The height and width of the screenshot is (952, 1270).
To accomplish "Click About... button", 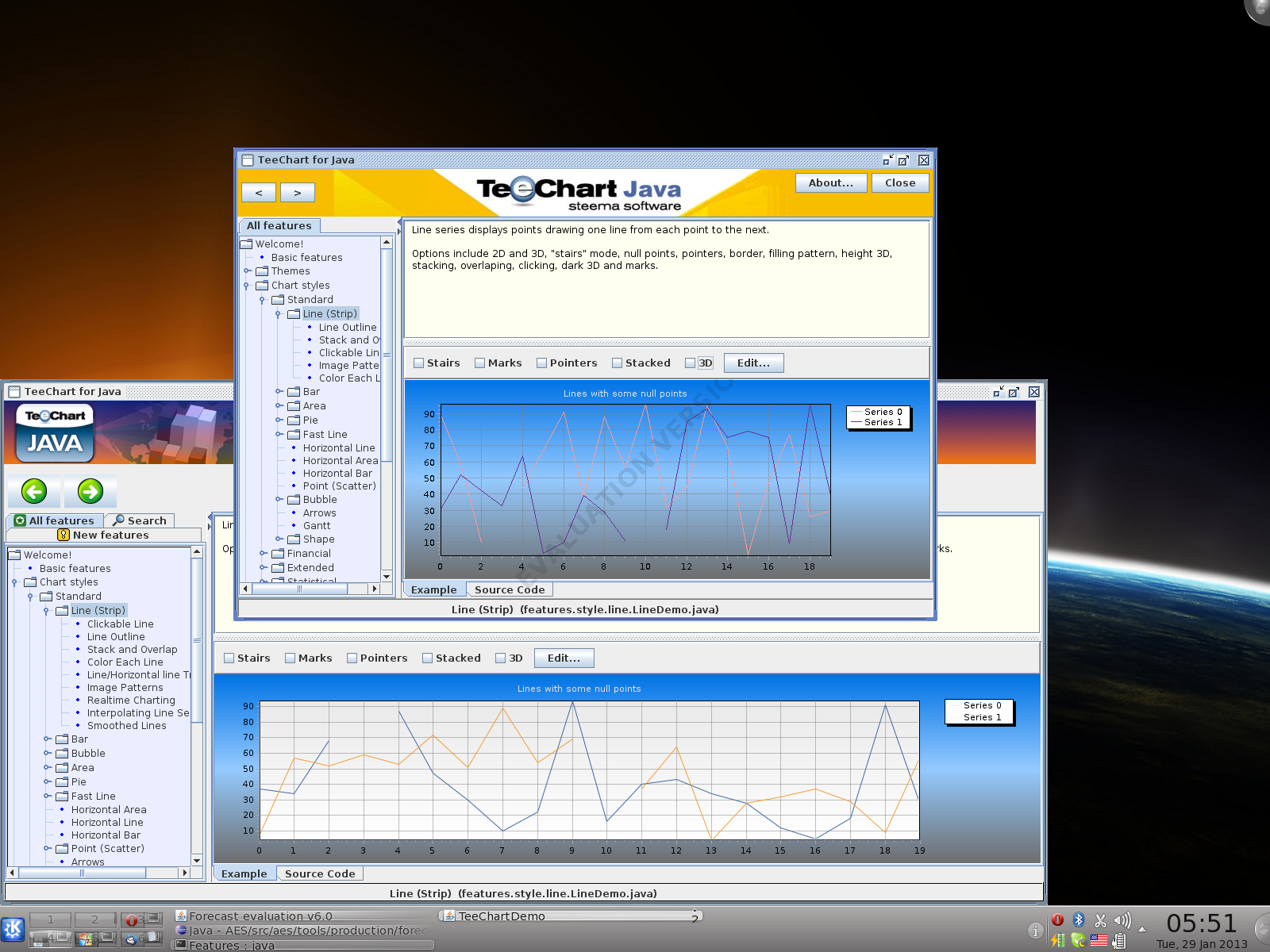I will tap(831, 182).
